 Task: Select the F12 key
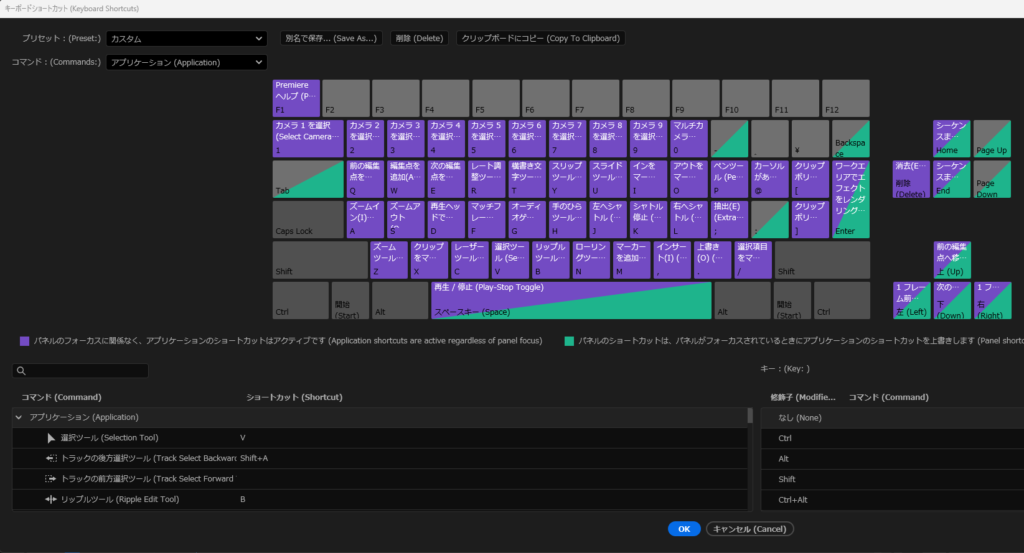[846, 98]
